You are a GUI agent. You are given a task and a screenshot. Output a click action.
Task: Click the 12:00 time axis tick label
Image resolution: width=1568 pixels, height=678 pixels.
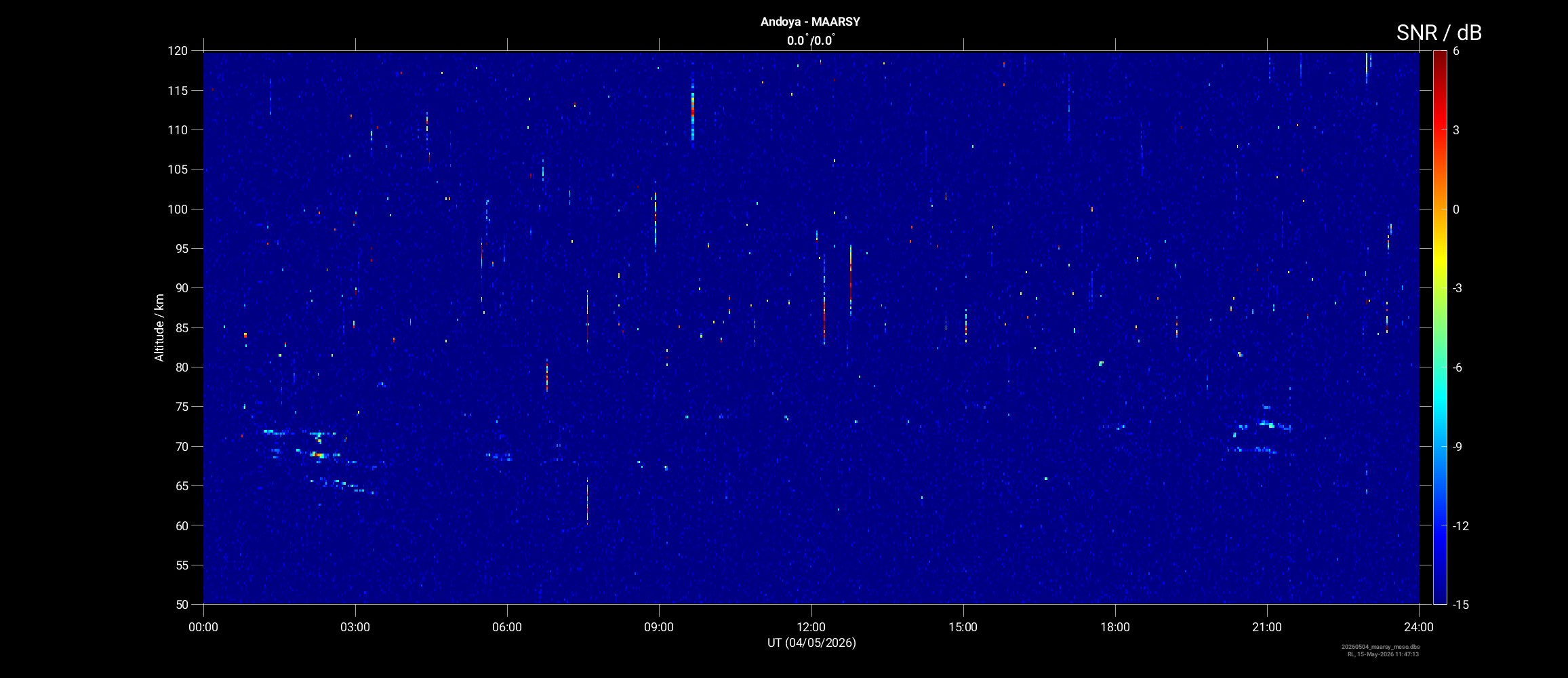click(811, 627)
